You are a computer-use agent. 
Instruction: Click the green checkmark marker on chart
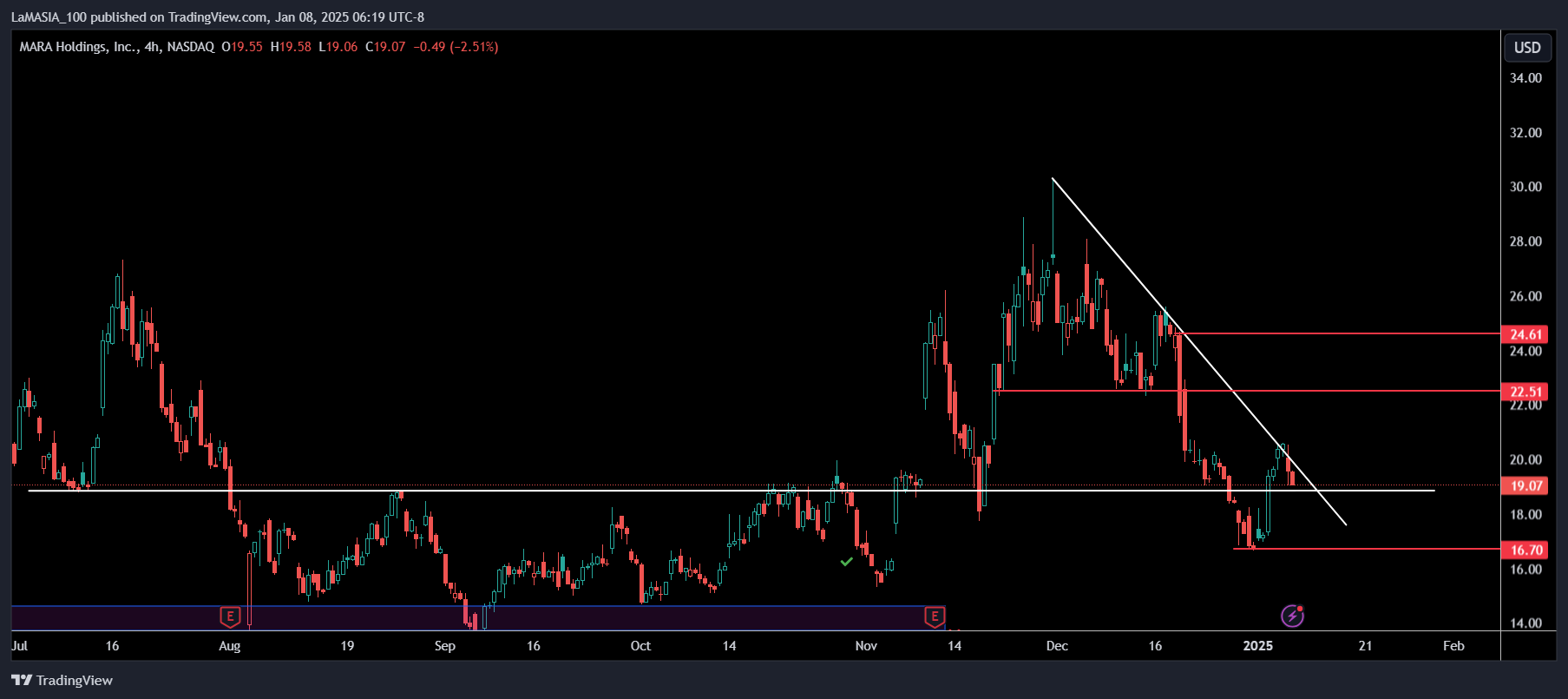846,562
